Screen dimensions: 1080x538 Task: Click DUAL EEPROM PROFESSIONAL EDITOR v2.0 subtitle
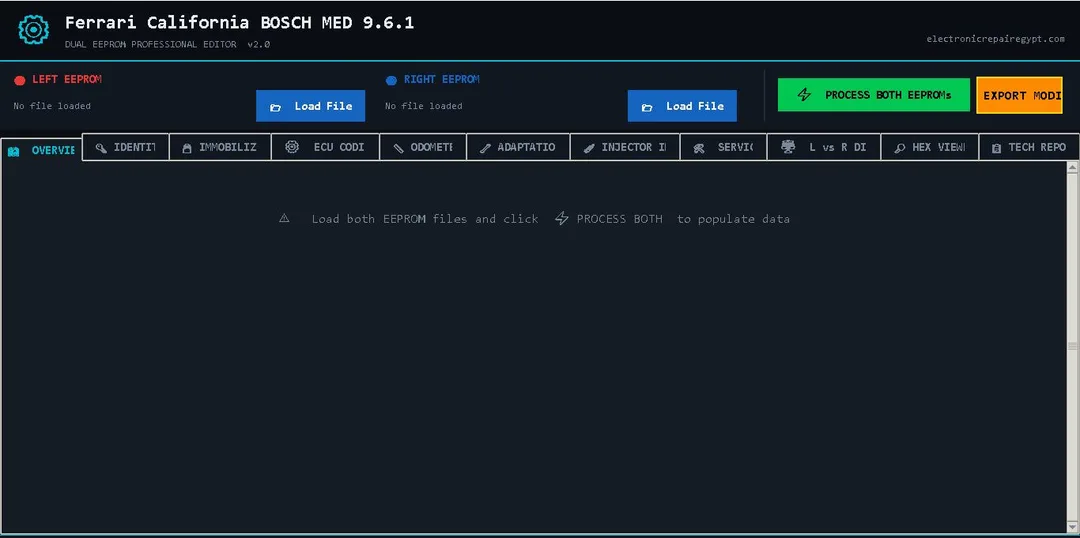(167, 44)
